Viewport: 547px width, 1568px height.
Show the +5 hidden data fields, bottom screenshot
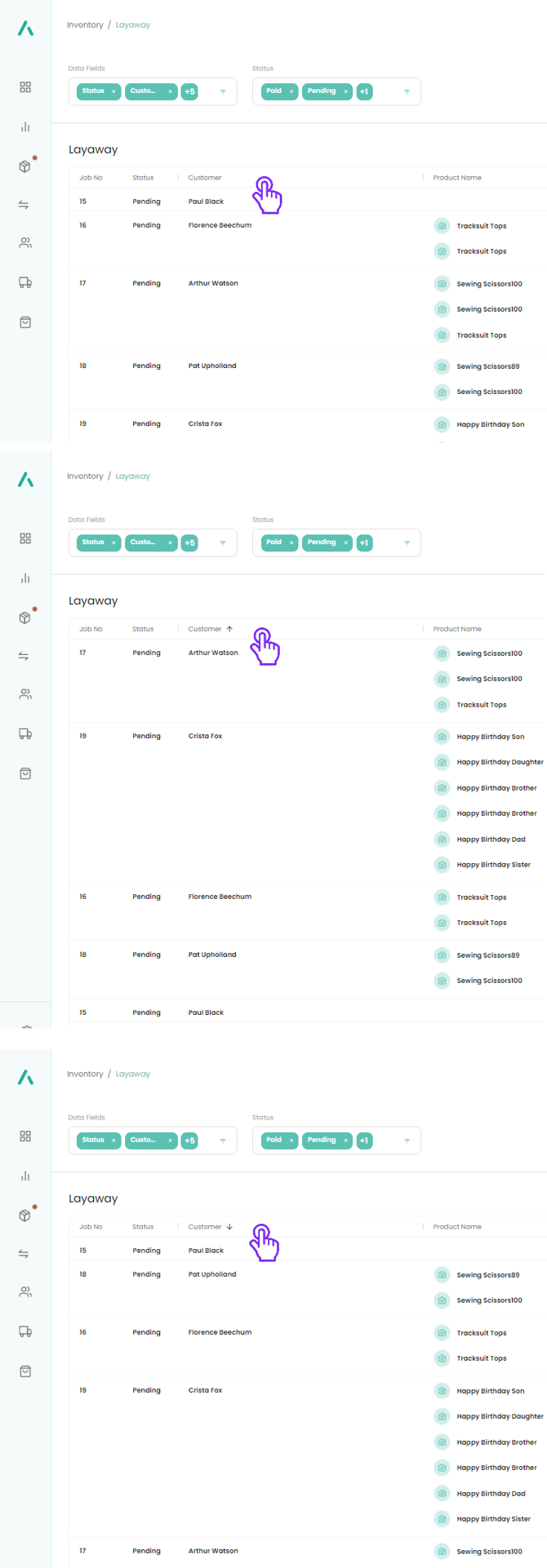(x=189, y=1141)
